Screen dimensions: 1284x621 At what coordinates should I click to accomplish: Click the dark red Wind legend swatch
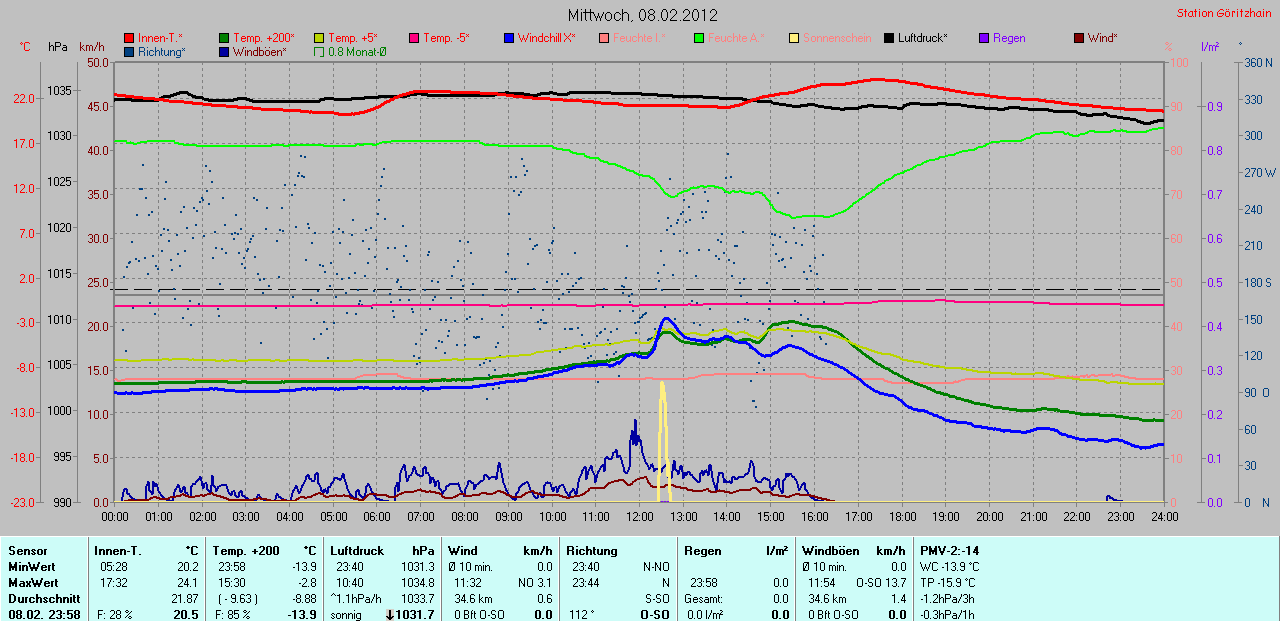coord(1079,38)
